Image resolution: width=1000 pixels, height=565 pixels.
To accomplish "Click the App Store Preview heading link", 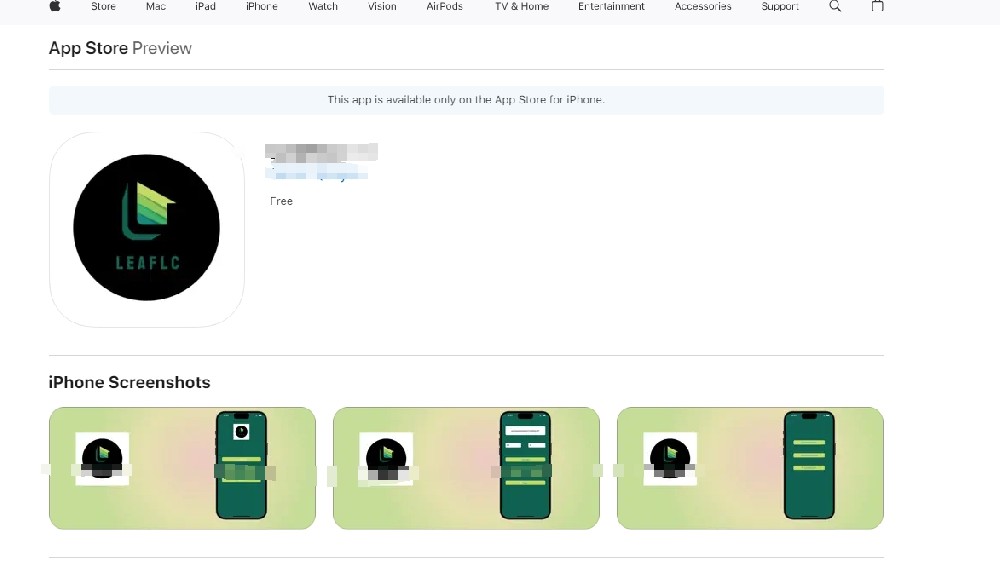I will pos(120,48).
